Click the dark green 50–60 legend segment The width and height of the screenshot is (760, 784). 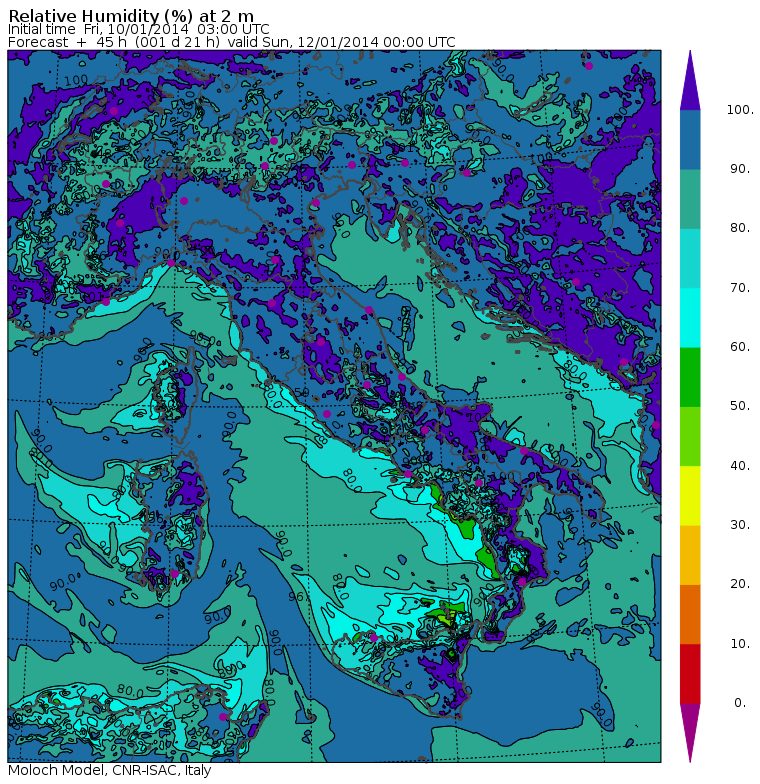pyautogui.click(x=690, y=377)
